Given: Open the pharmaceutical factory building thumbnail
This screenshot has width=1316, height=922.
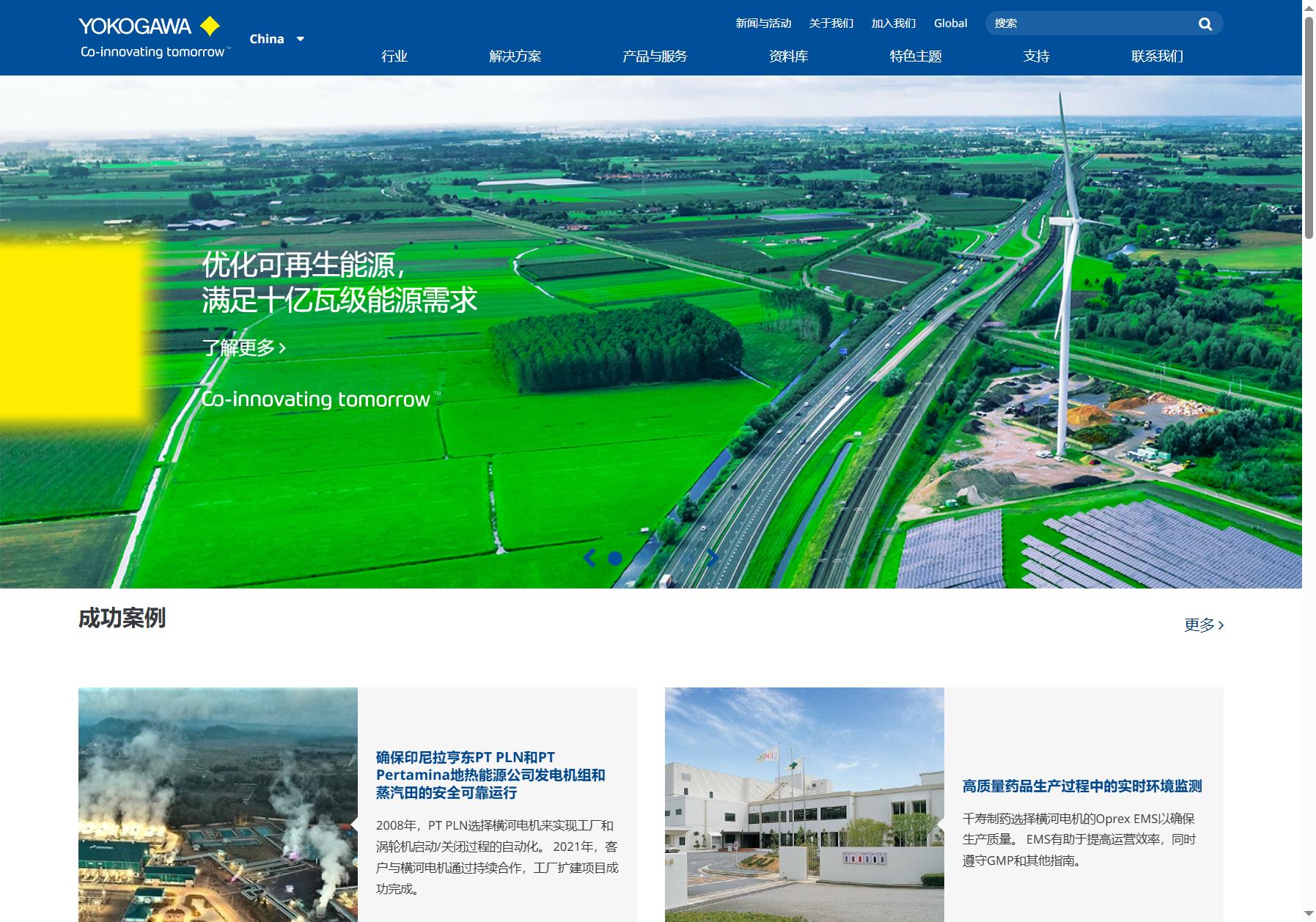Looking at the screenshot, I should pos(804,805).
